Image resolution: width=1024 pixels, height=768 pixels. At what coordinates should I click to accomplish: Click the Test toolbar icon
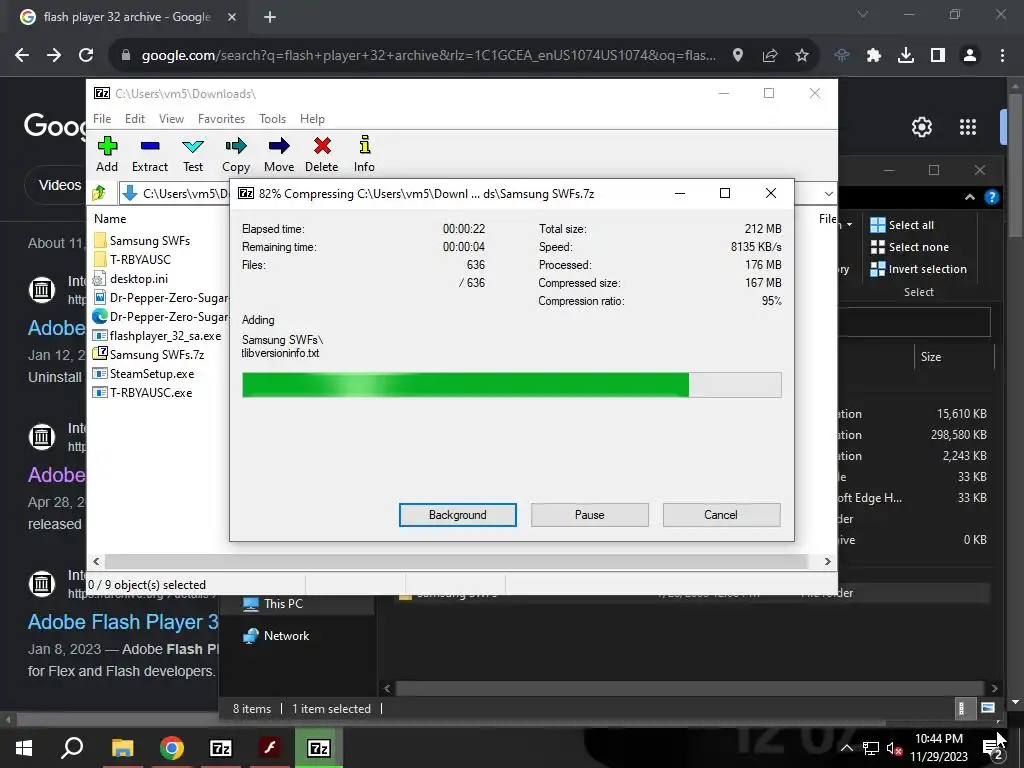(x=193, y=154)
